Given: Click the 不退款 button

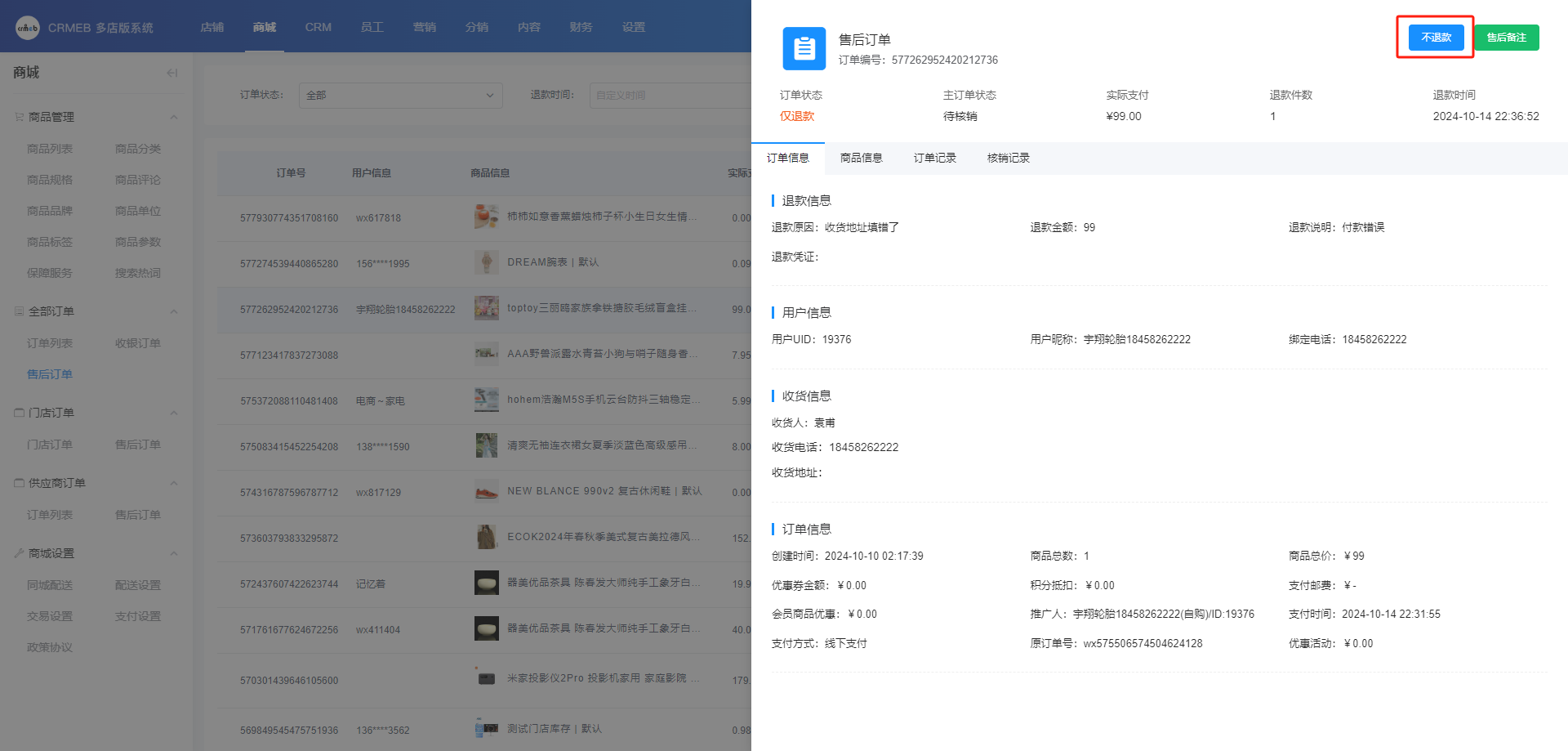Looking at the screenshot, I should (x=1436, y=38).
